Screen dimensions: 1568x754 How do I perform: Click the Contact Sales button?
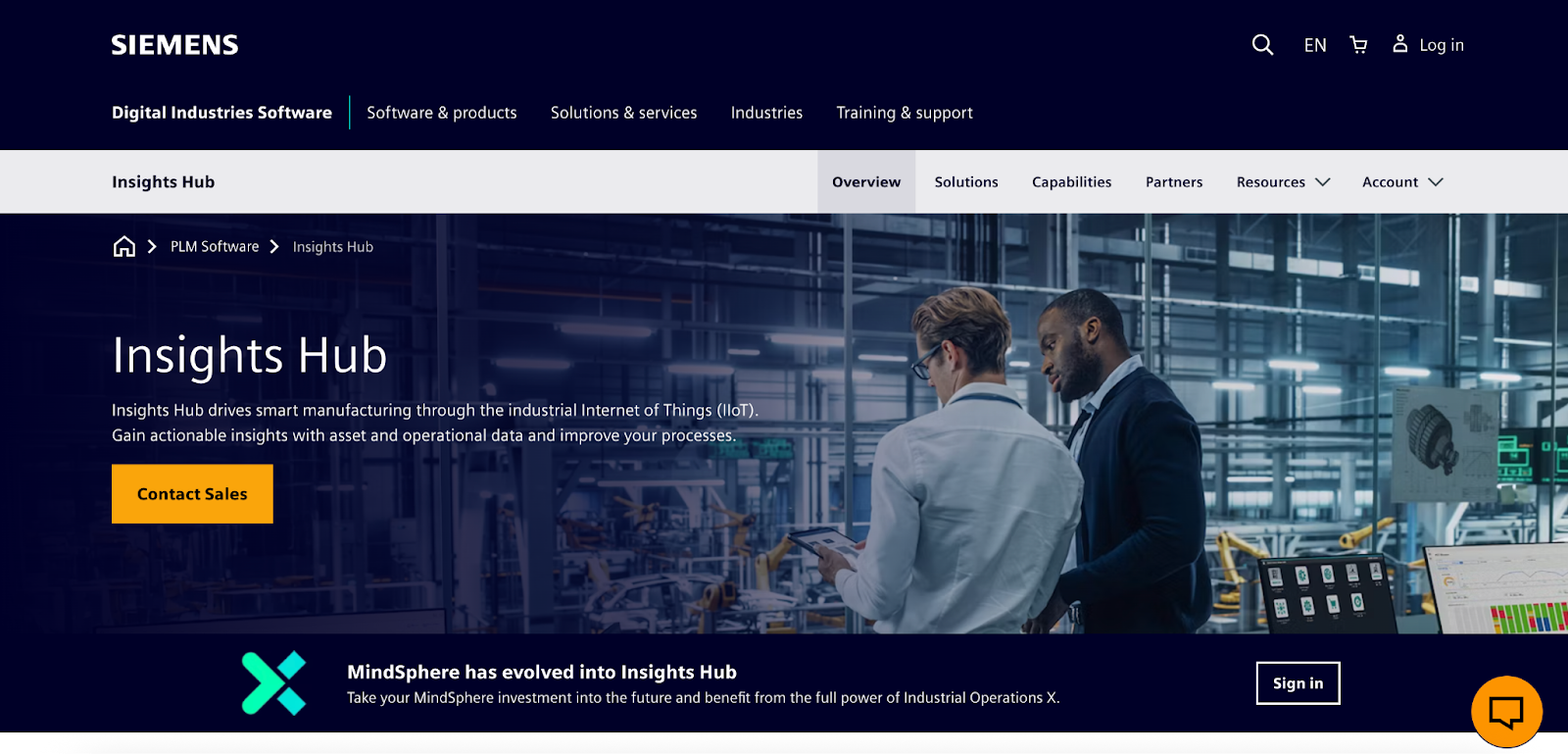[x=192, y=494]
